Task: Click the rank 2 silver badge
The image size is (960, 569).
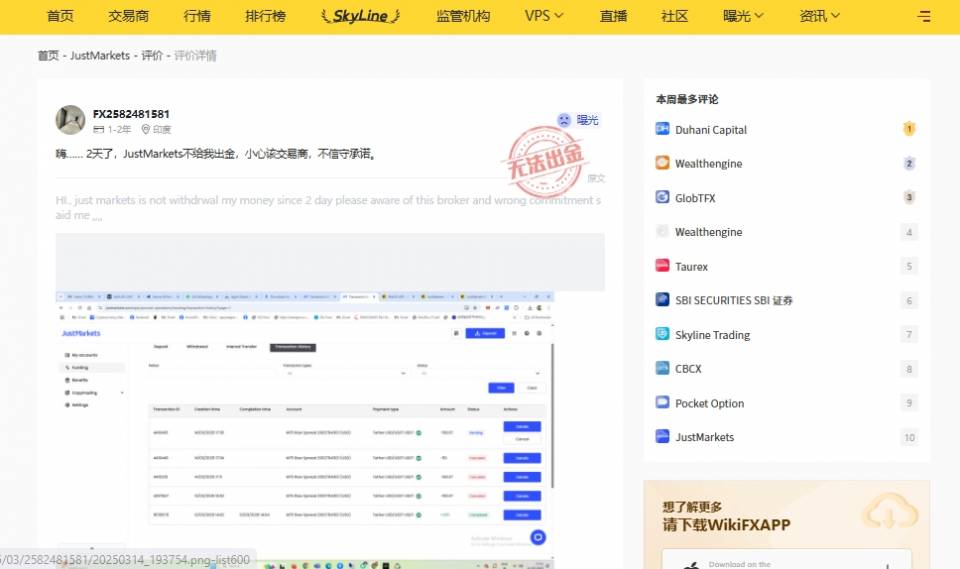Action: pos(909,164)
